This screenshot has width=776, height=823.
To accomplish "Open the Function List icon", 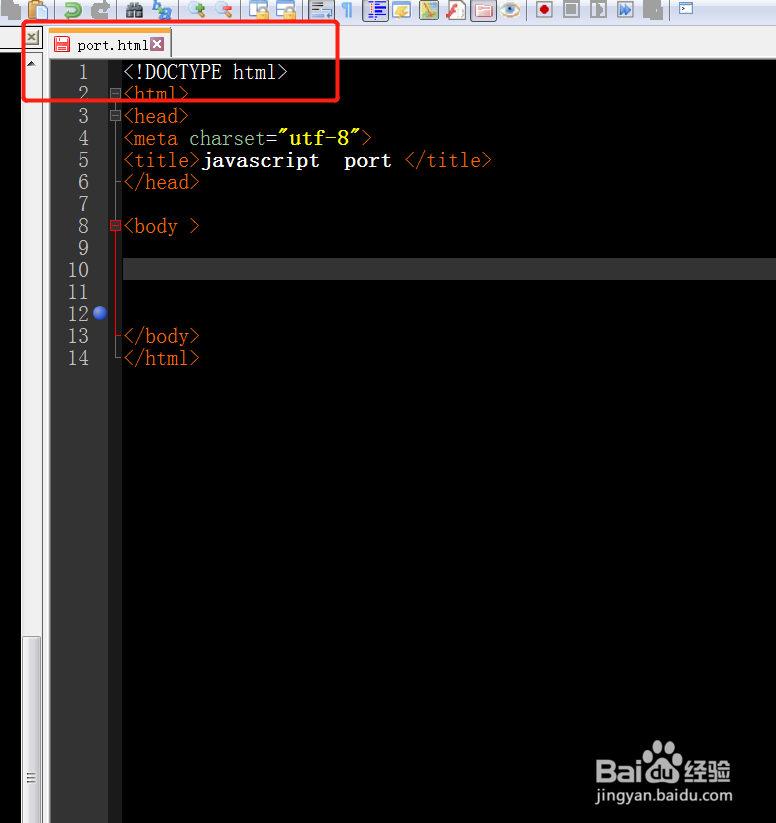I will pyautogui.click(x=456, y=9).
